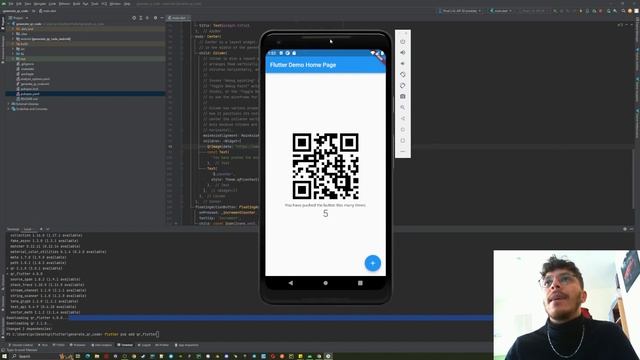Tap the phone's home navigation circle
The width and height of the screenshot is (640, 360).
(x=325, y=283)
